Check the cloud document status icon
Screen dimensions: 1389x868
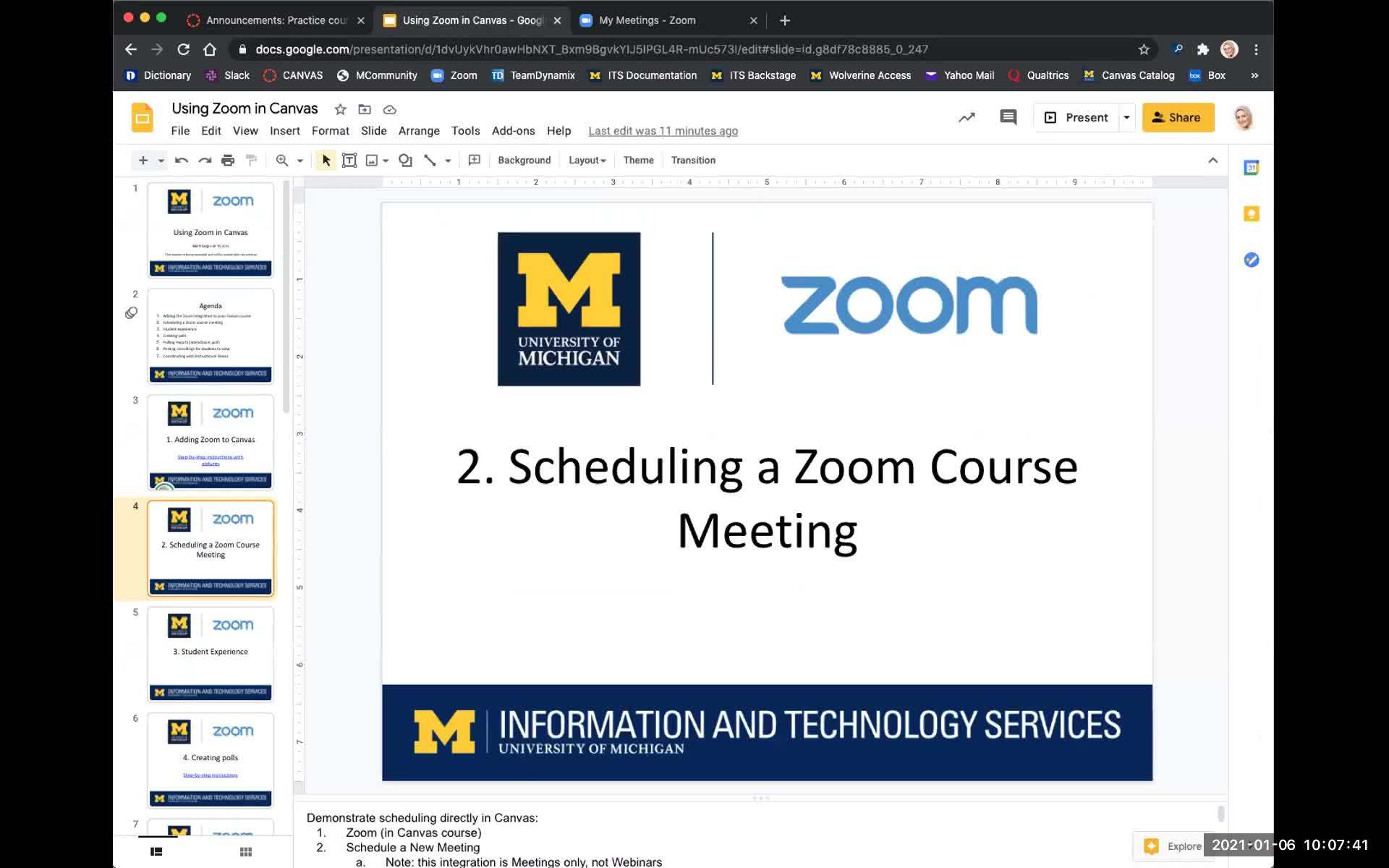390,110
